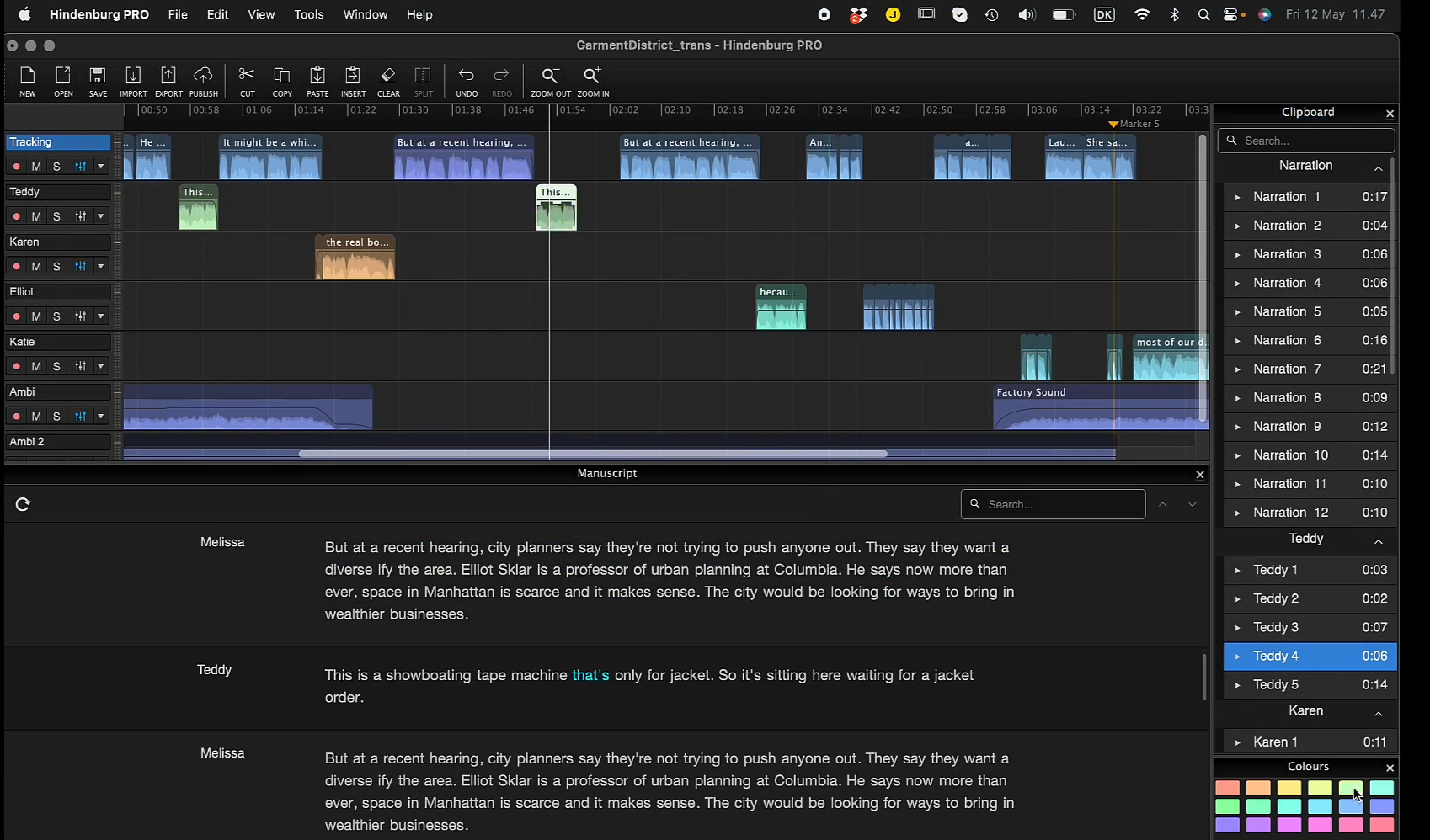1430x840 pixels.
Task: Open effects on Elliot track
Action: (80, 316)
